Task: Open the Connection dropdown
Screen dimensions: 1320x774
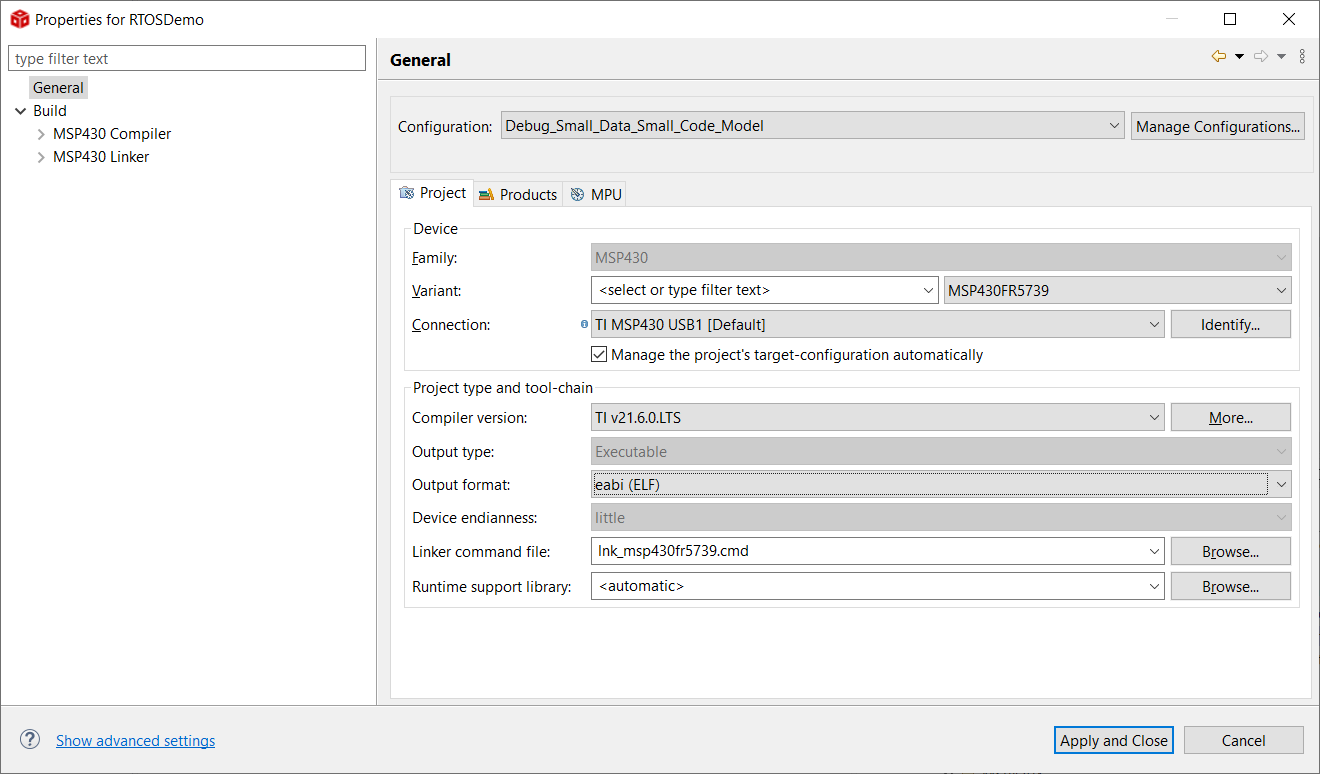Action: (x=878, y=324)
